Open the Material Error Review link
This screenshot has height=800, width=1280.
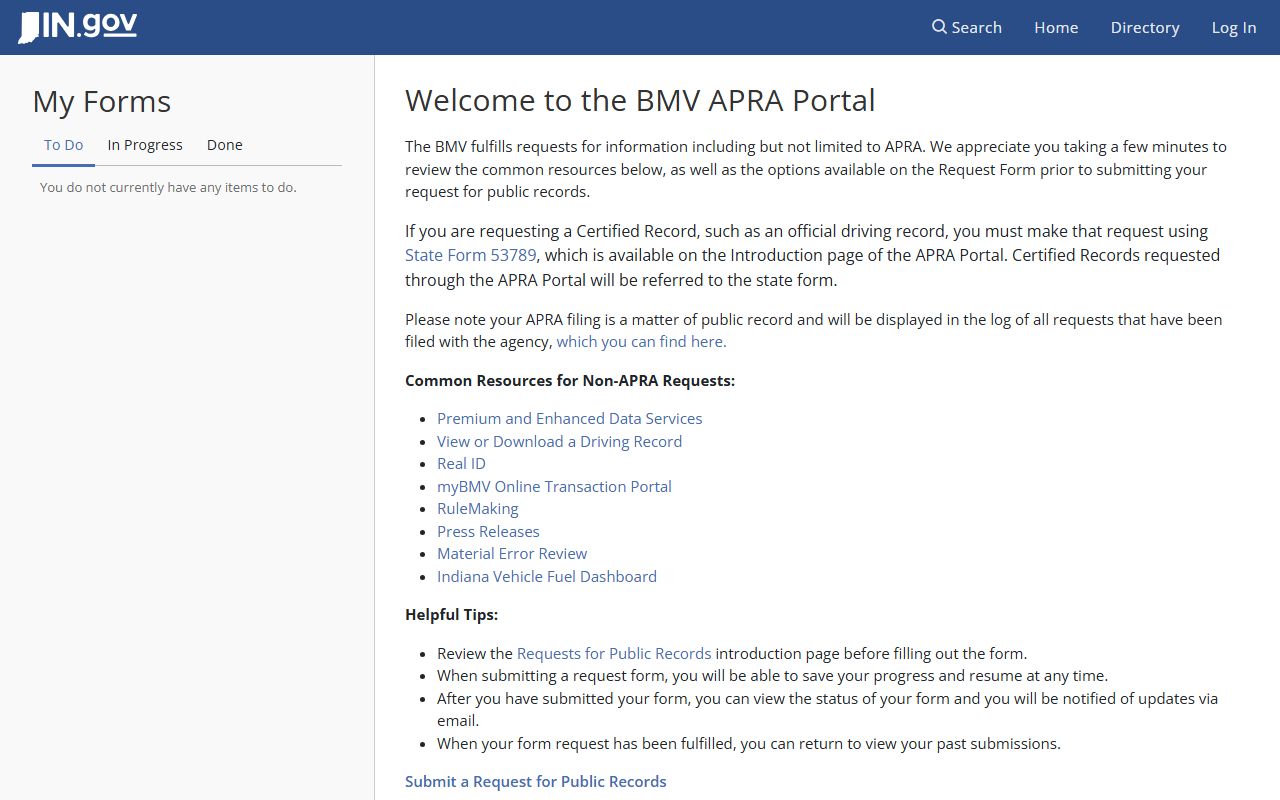(x=512, y=554)
